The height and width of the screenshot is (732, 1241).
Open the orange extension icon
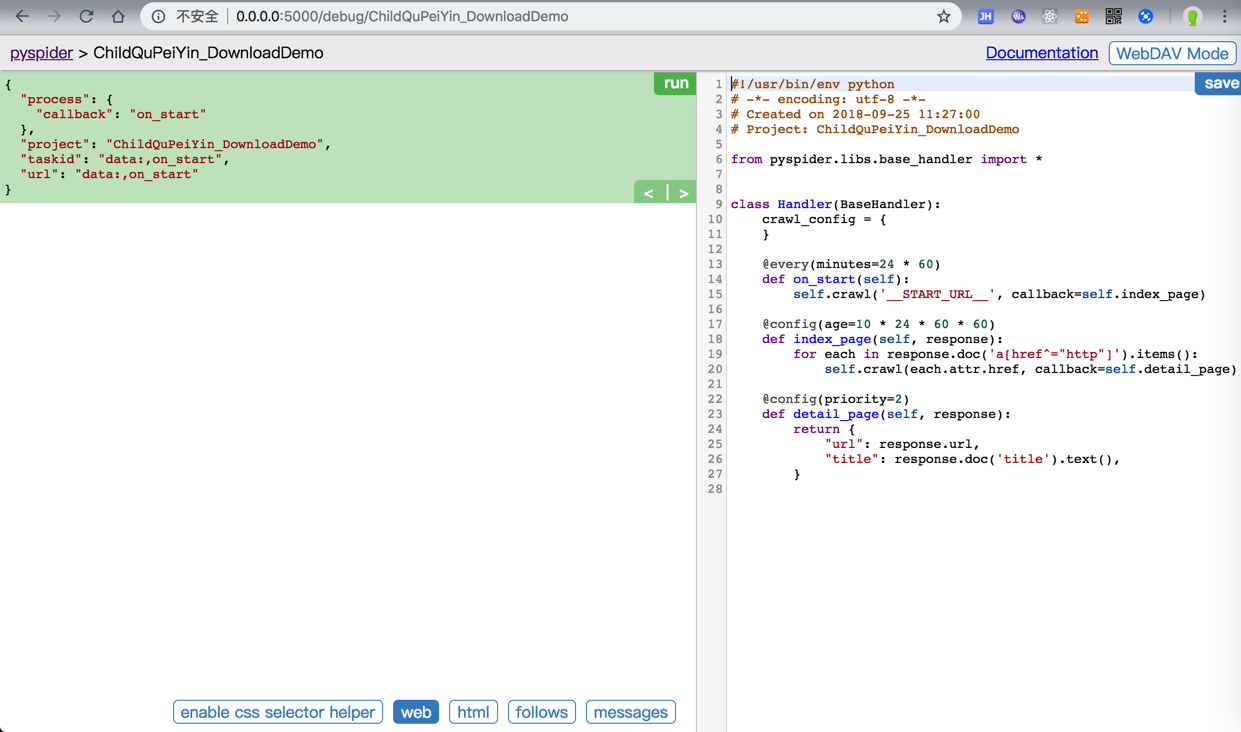click(1081, 16)
